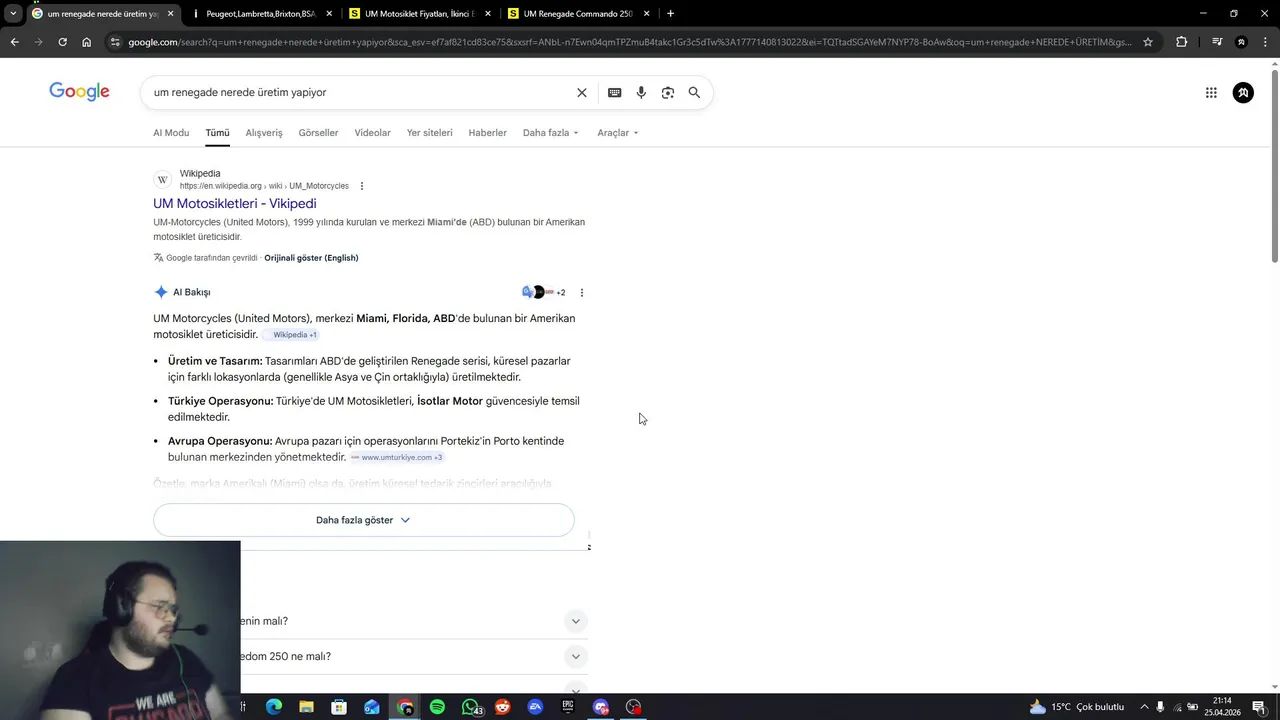Viewport: 1280px width, 720px height.
Task: Open the EA app from the taskbar
Action: (x=535, y=707)
